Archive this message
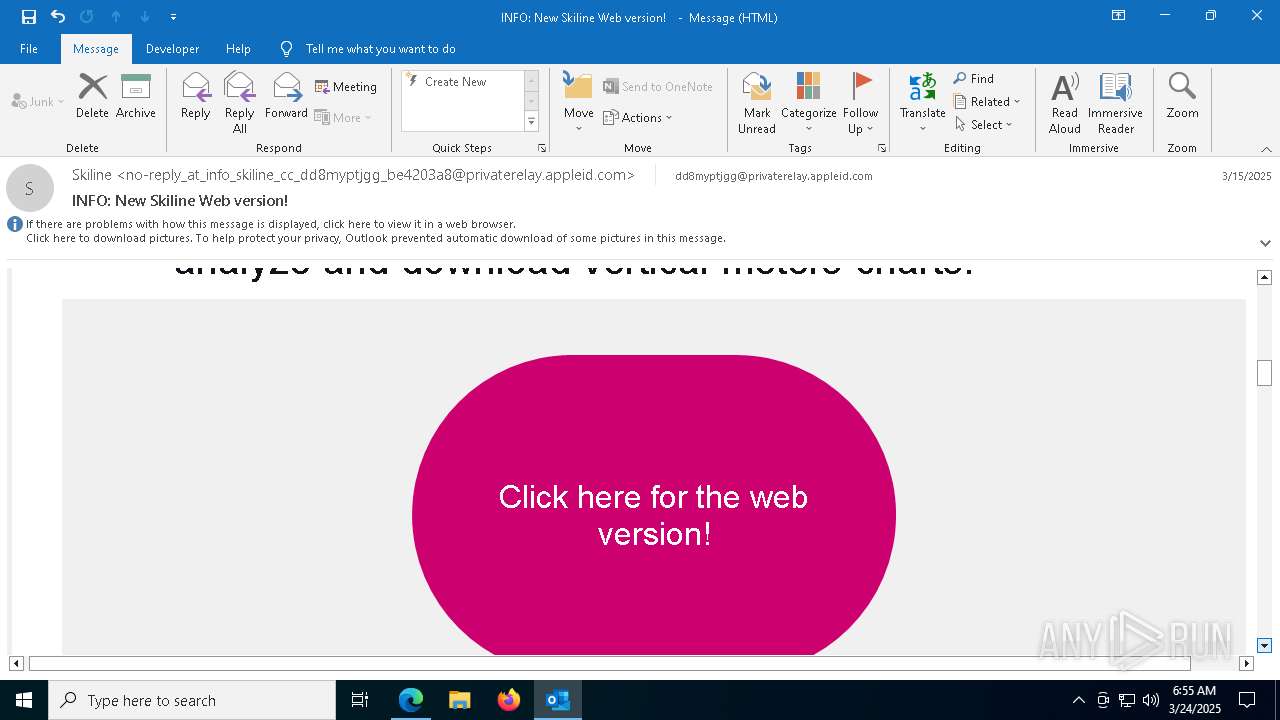1280x720 pixels. [x=136, y=96]
